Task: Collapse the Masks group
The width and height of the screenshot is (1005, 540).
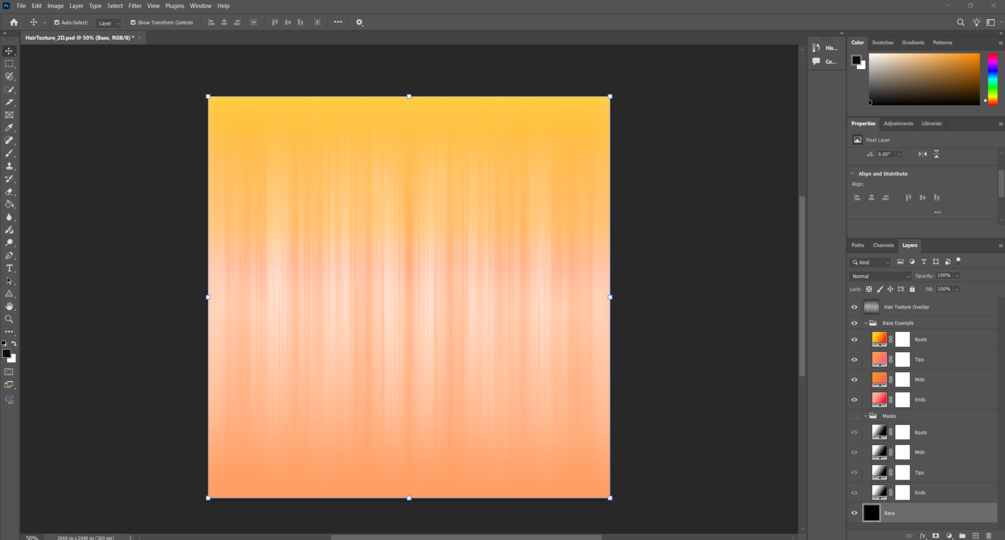Action: (865, 416)
